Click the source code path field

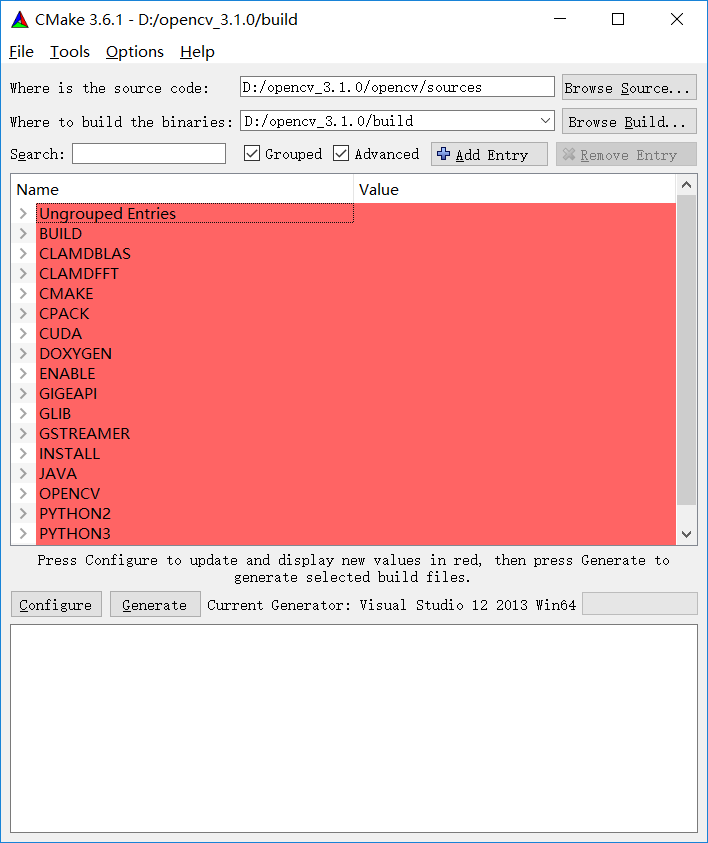(x=397, y=87)
